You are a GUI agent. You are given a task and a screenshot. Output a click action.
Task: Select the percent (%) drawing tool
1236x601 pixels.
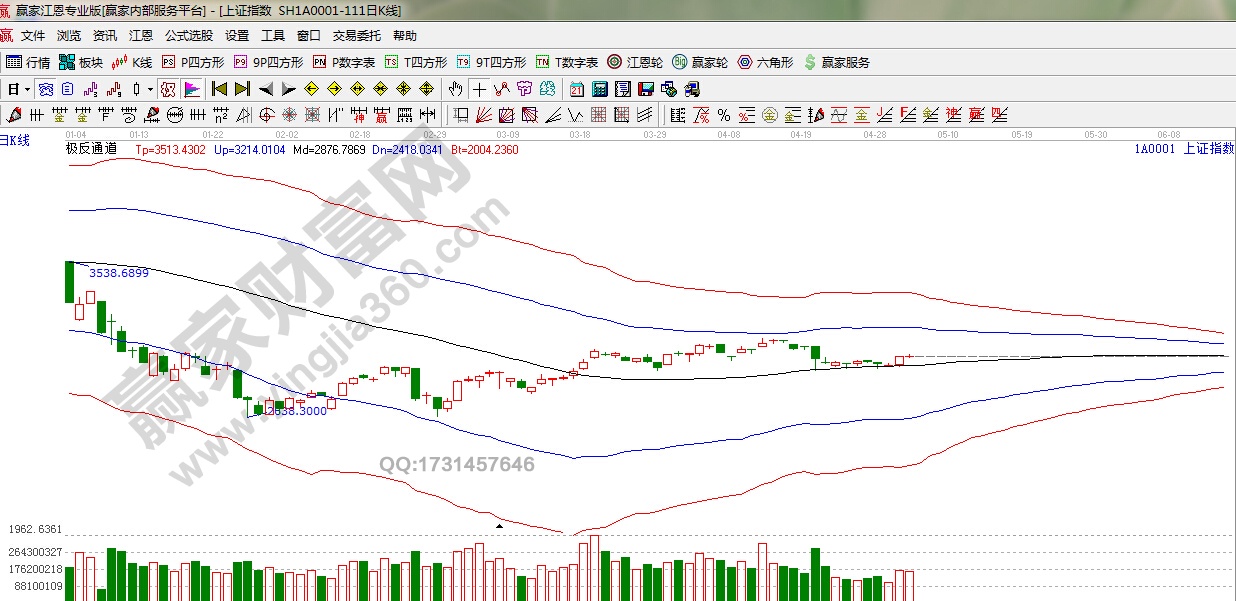click(723, 114)
